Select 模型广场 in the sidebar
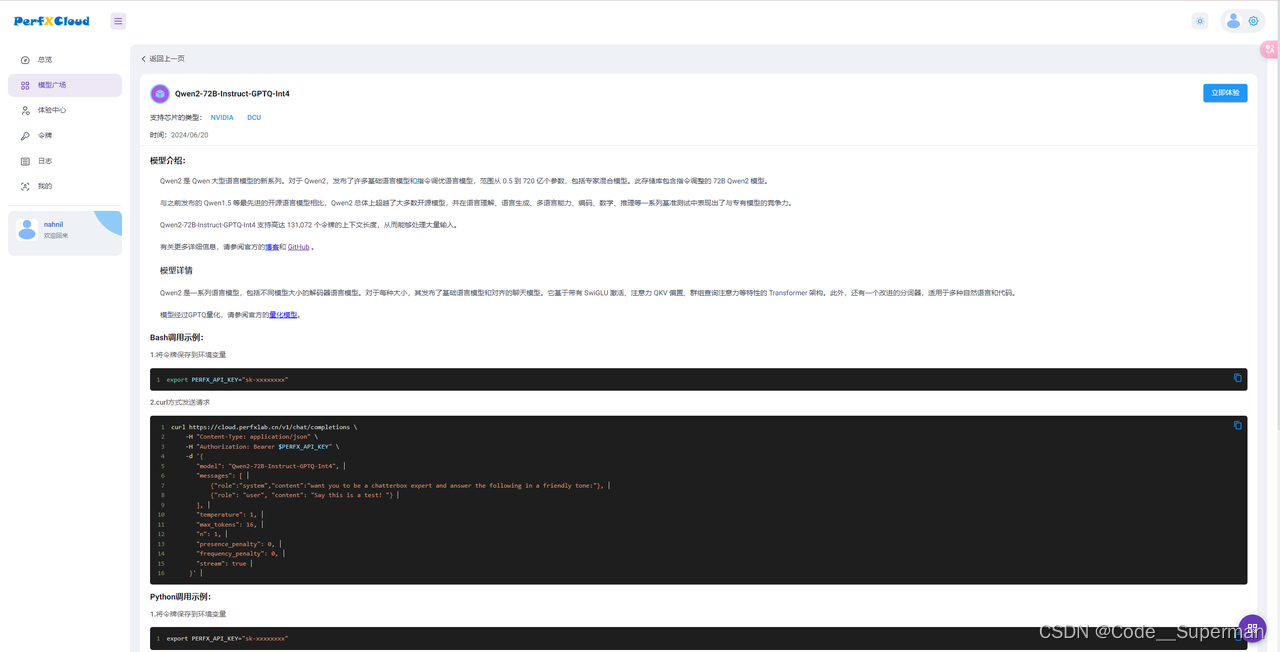The width and height of the screenshot is (1280, 652). [65, 85]
